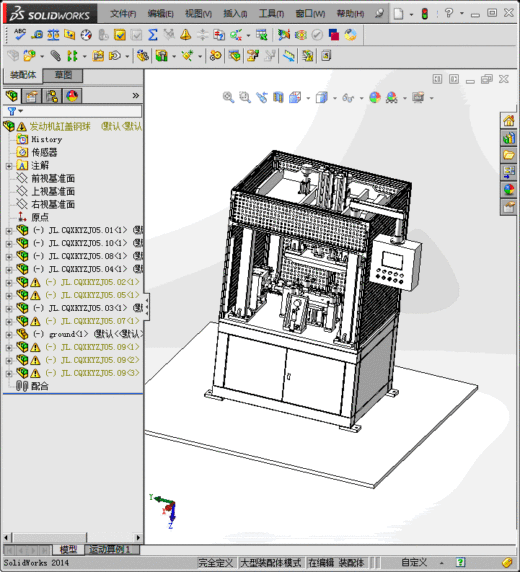Screen dimensions: 520x572
Task: Expand the JL.CQXKYZJ05.01<1> component node
Action: 9,231
